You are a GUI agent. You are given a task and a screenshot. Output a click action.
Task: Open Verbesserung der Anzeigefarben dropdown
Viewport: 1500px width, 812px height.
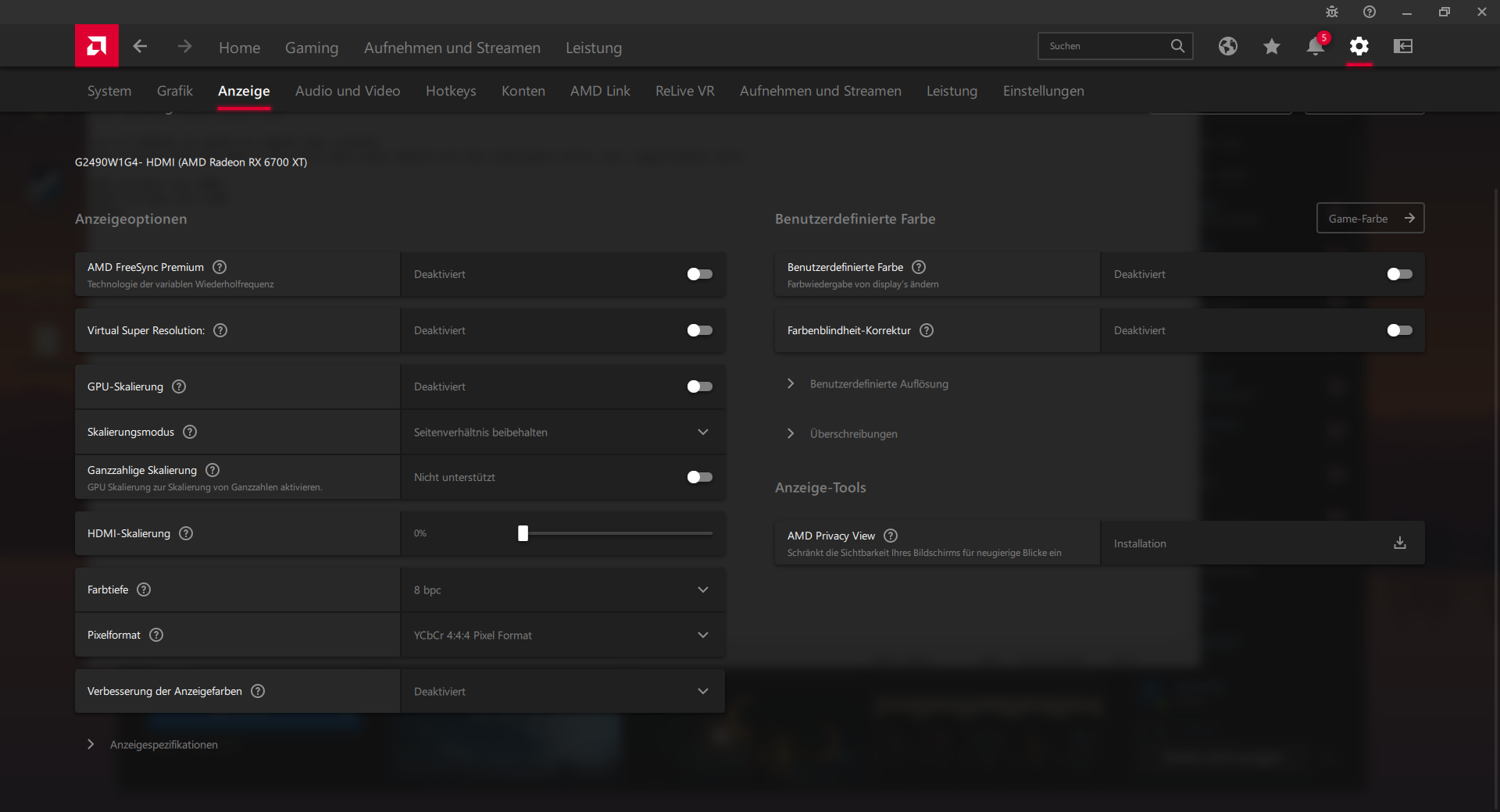click(562, 691)
